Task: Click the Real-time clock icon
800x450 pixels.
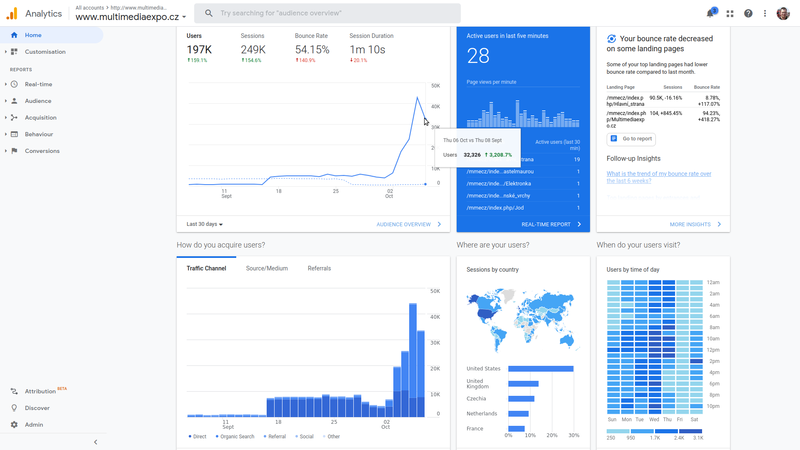Action: coord(14,84)
